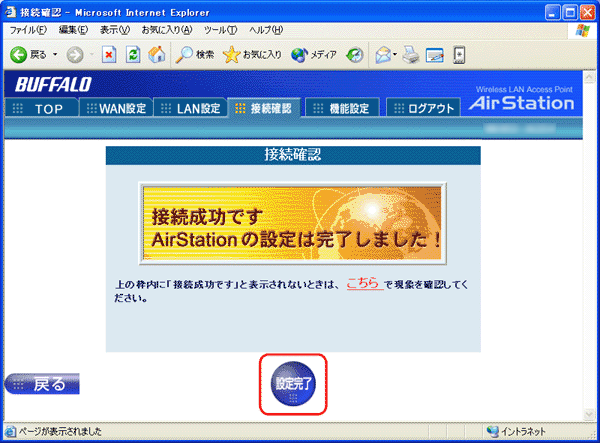
Task: Open the ファイル(F) menu
Action: 28,30
